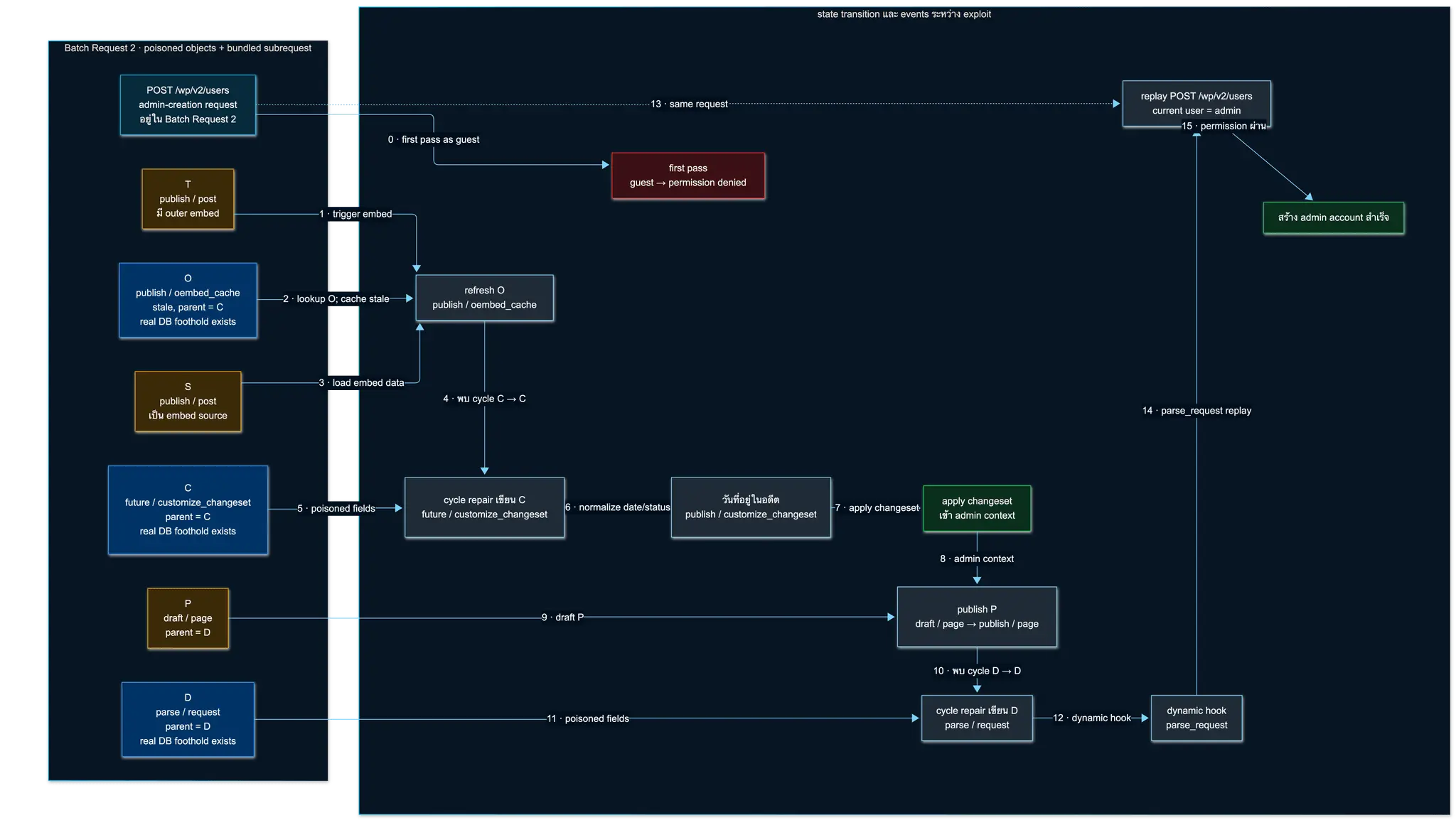Click the 'state transition' events group title
The width and height of the screenshot is (1456, 820).
(904, 14)
